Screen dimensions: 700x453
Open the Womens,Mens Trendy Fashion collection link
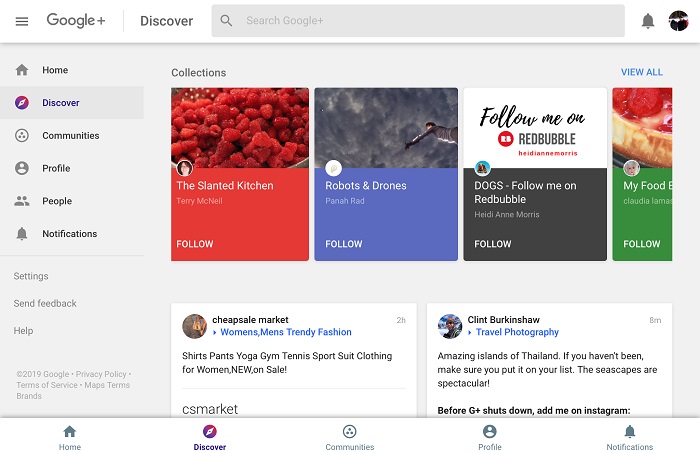pyautogui.click(x=285, y=332)
